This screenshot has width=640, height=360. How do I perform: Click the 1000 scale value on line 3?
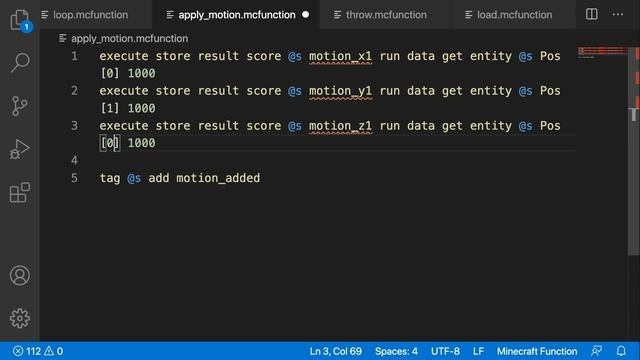pos(141,143)
